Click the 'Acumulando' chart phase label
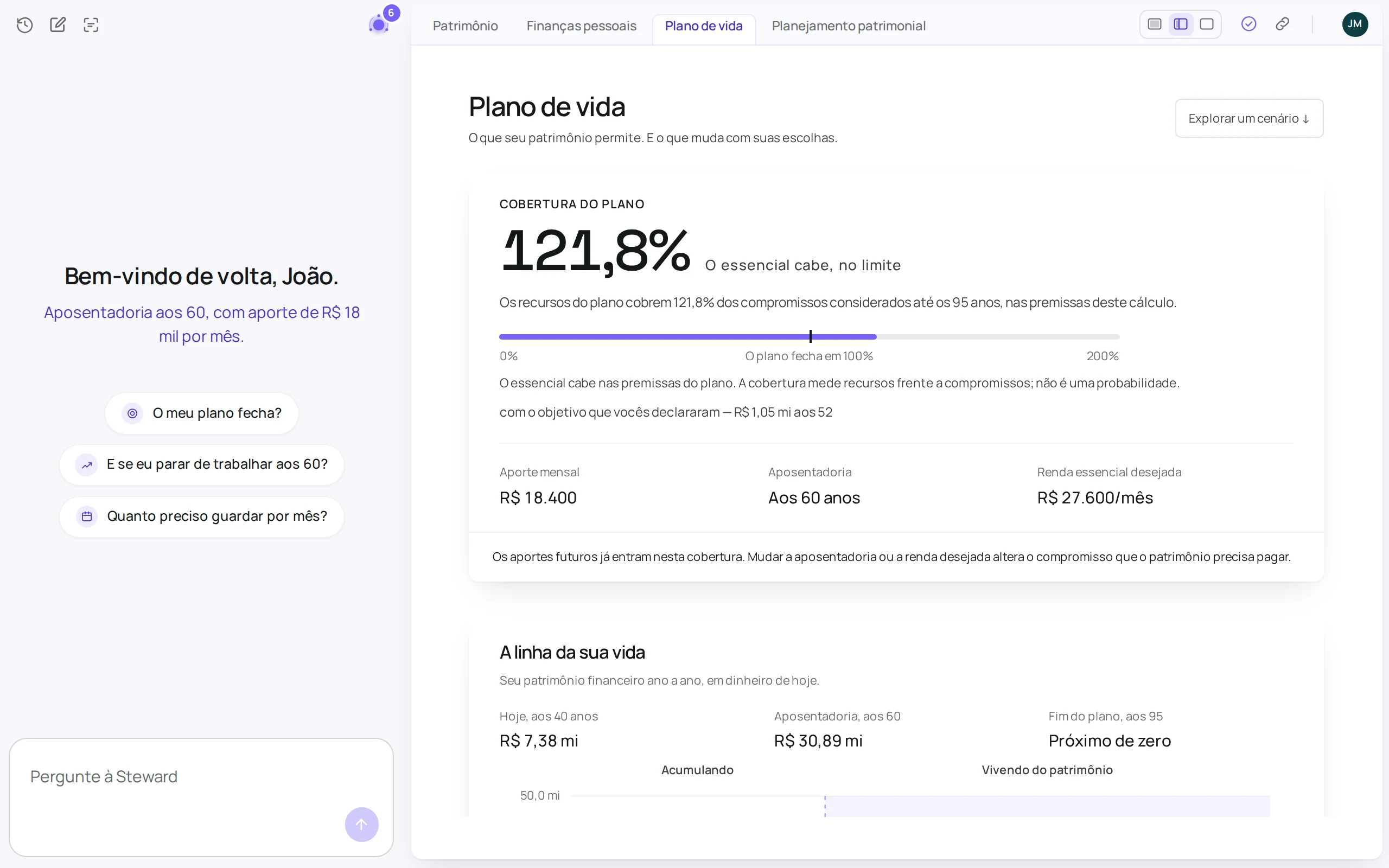The image size is (1389, 868). (x=697, y=770)
